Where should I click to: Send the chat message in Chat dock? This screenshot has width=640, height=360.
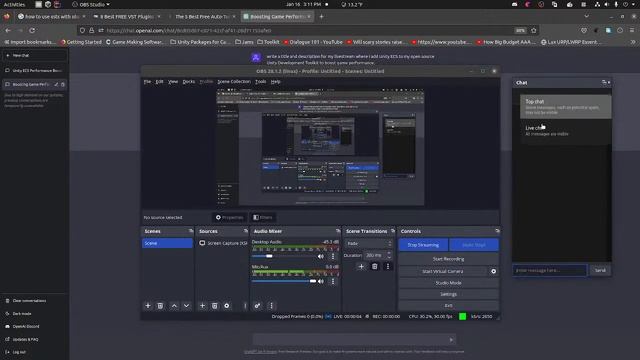[x=600, y=270]
